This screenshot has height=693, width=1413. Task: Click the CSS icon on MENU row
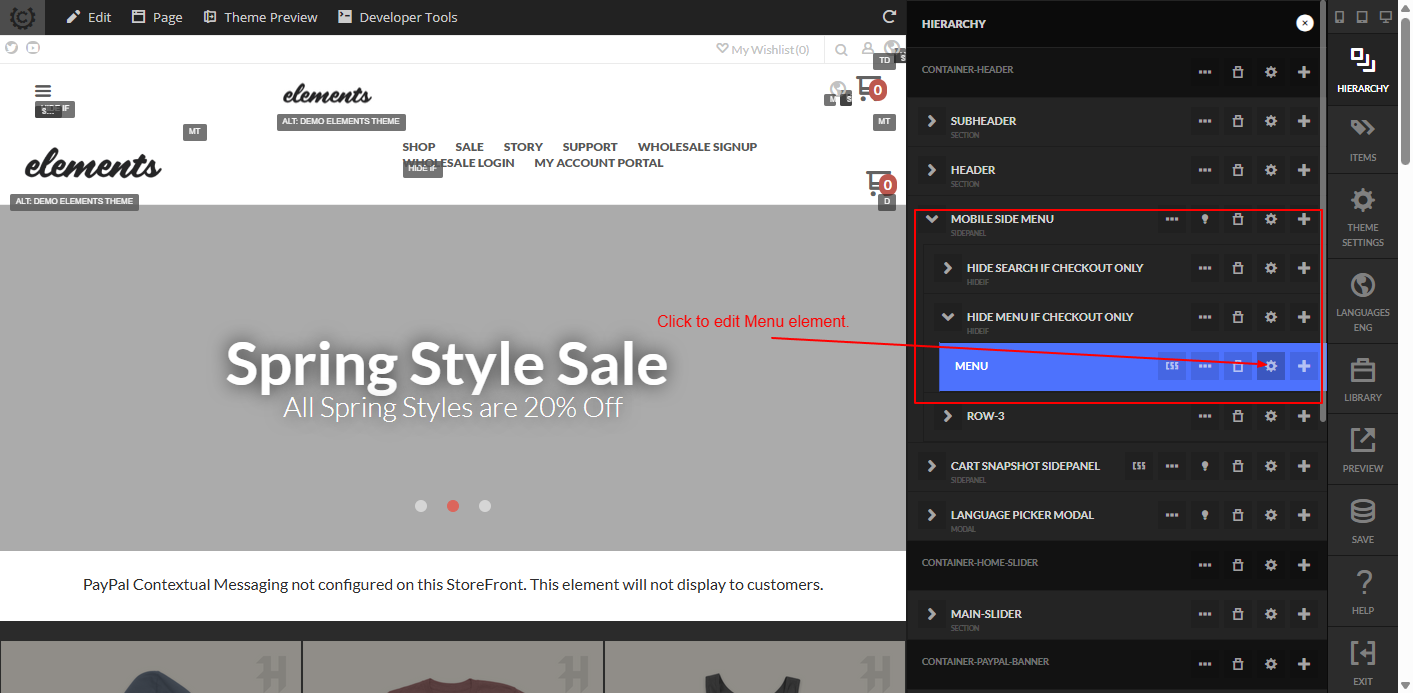pyautogui.click(x=1172, y=366)
